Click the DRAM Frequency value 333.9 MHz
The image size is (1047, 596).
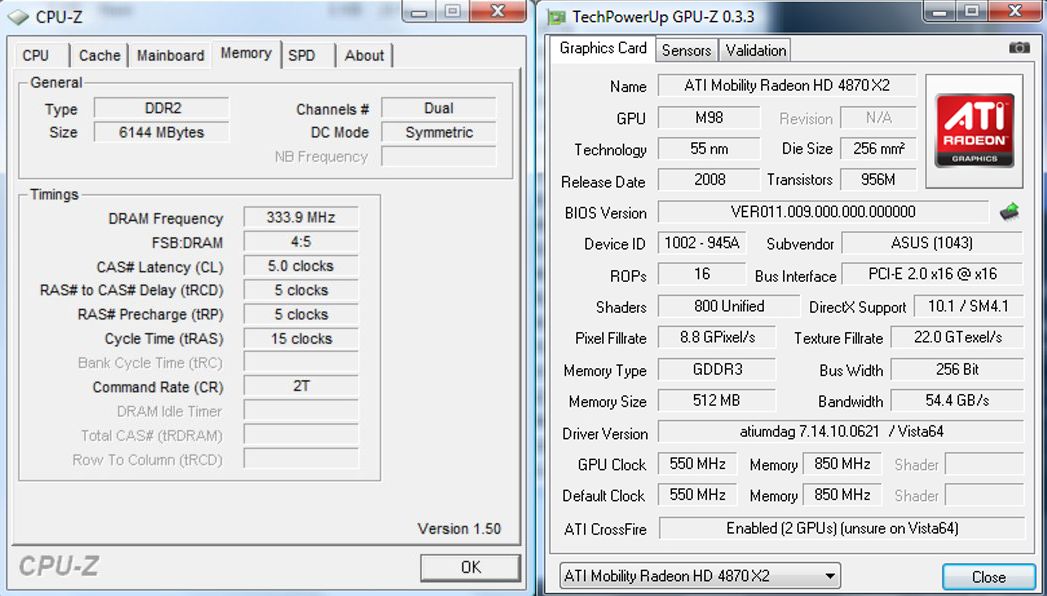tap(301, 218)
